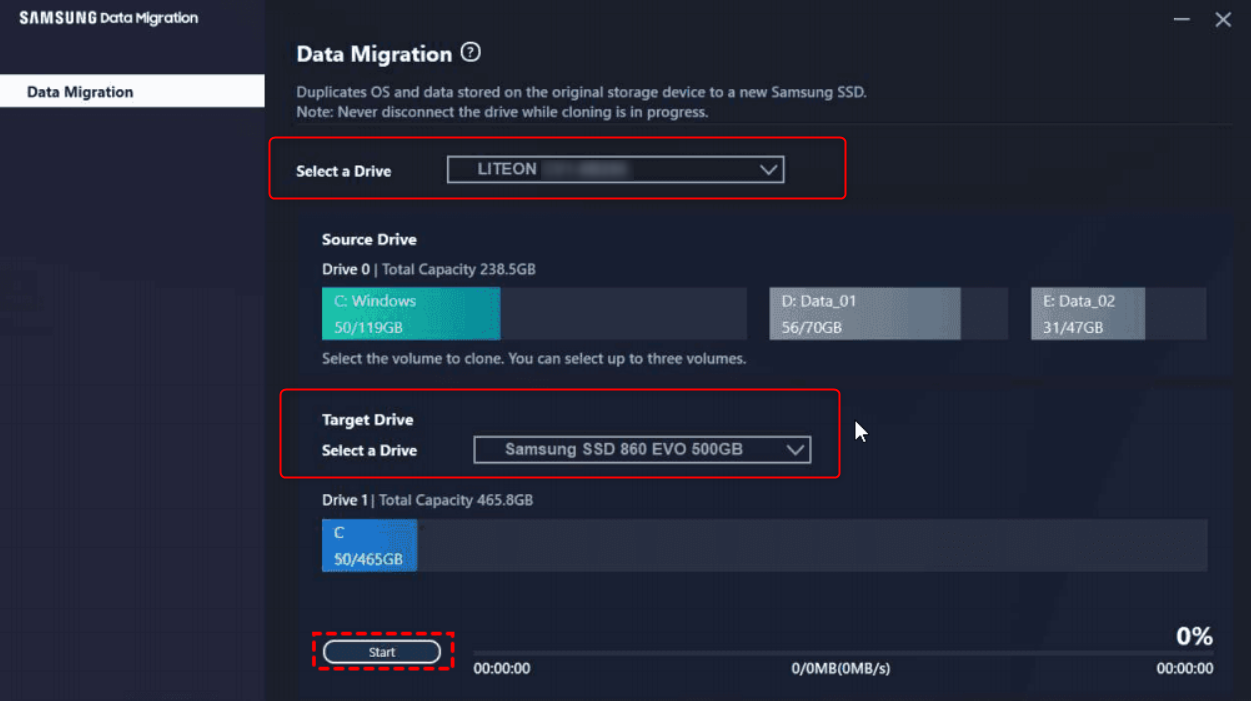This screenshot has height=701, width=1251.
Task: Click the unallocated space on target drive
Action: [x=810, y=546]
